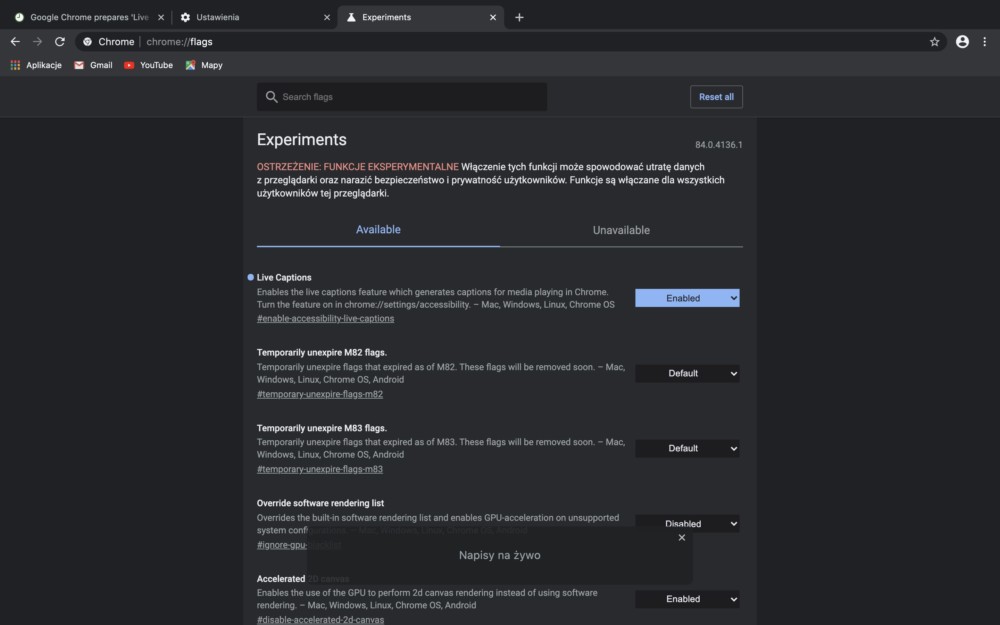This screenshot has width=1000, height=625.
Task: Open the Gmail bookmark
Action: [x=93, y=65]
